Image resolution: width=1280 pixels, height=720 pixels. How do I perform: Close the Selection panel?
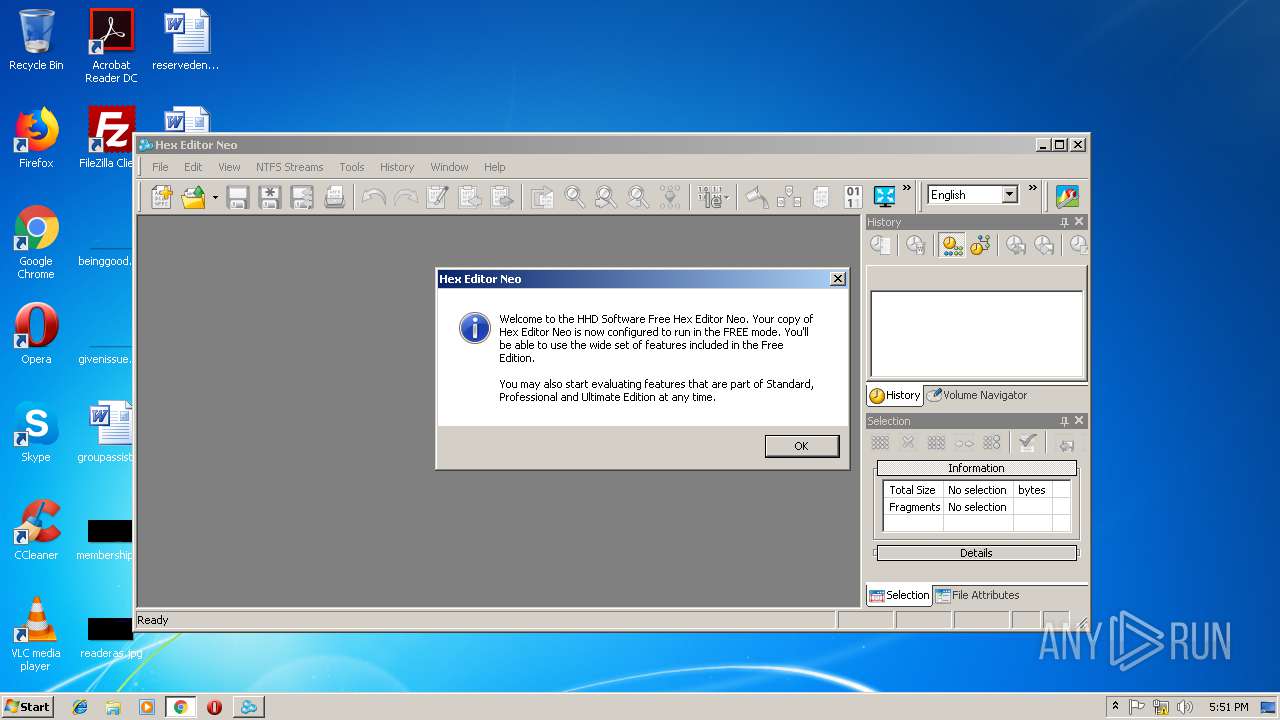(x=1078, y=421)
